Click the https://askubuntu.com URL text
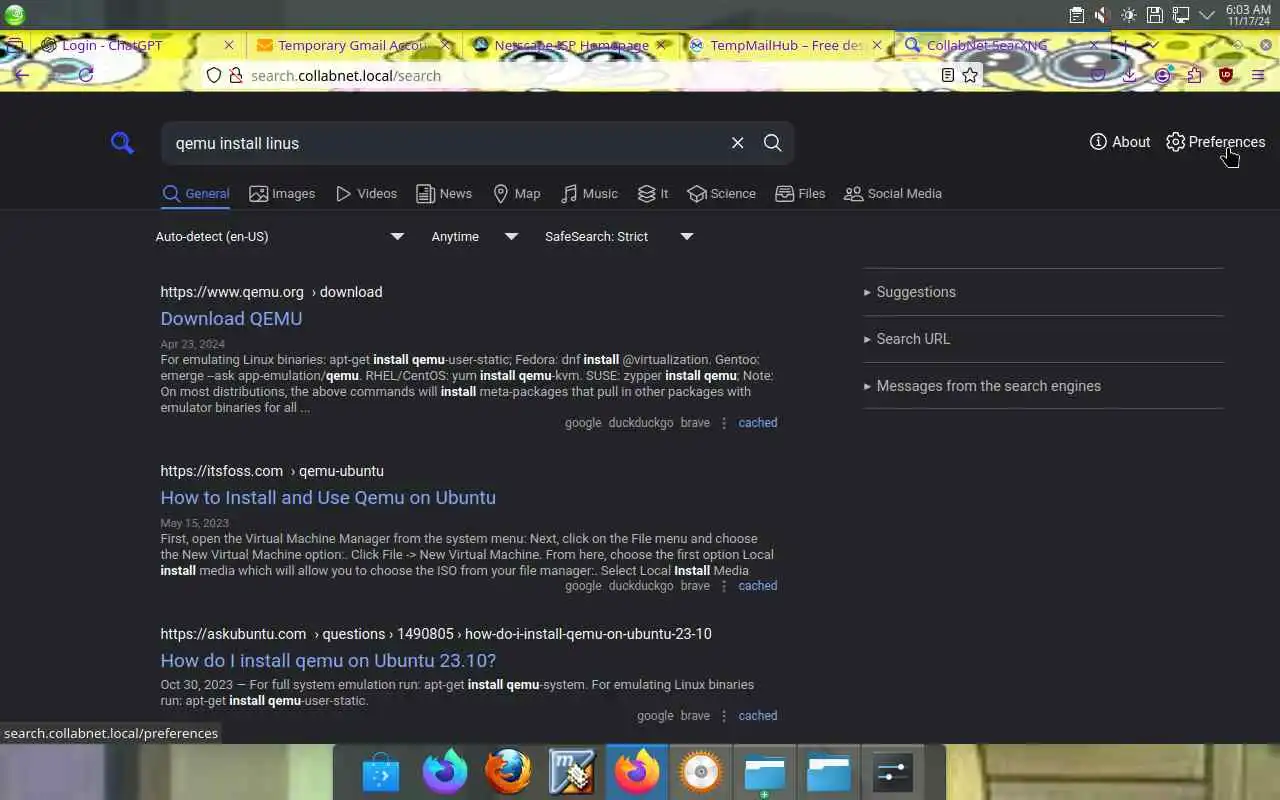This screenshot has width=1280, height=800. point(233,634)
